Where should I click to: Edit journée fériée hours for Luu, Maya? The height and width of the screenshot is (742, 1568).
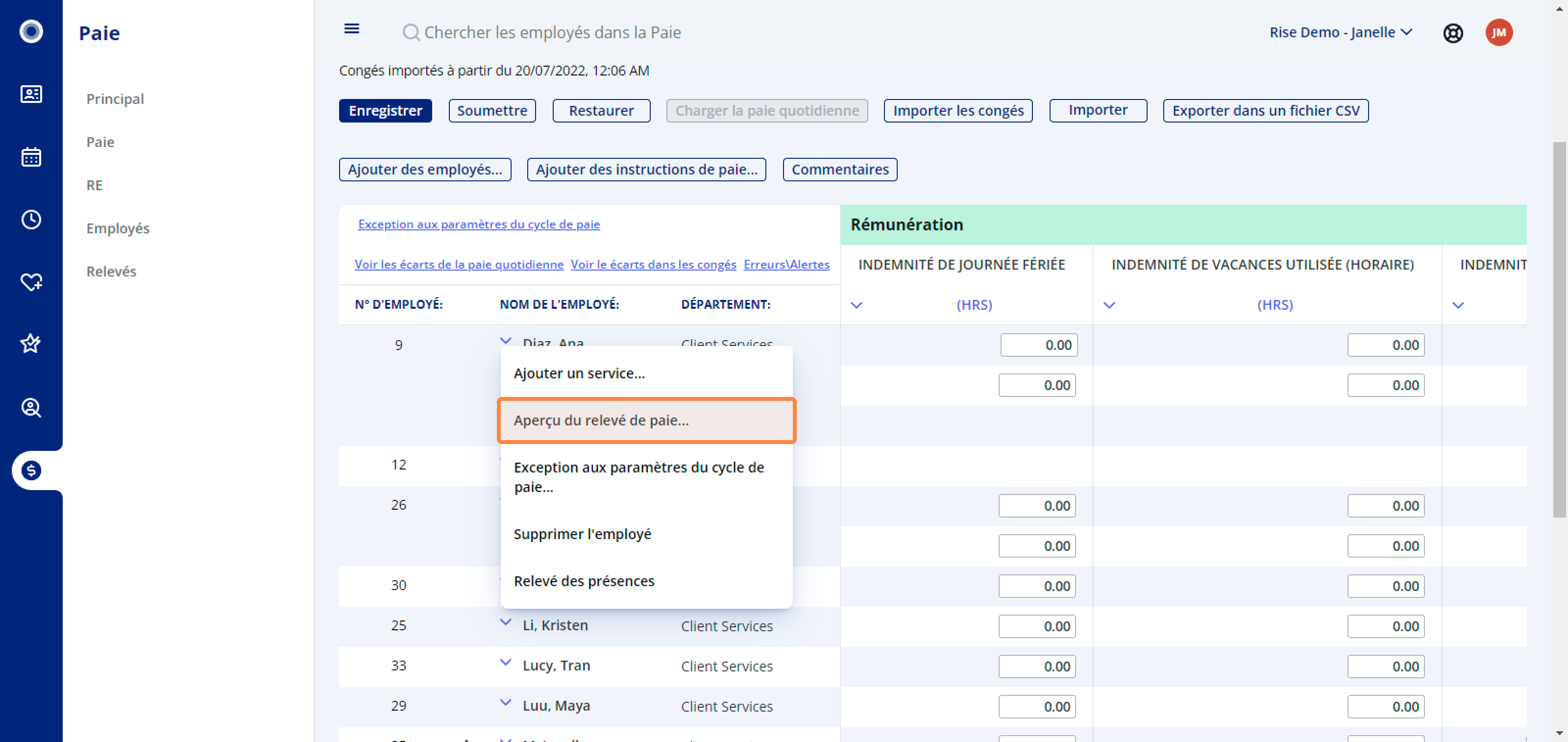(1037, 707)
